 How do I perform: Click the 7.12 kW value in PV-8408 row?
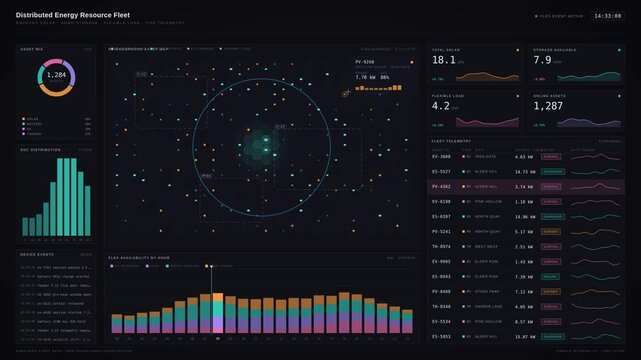[x=524, y=292]
